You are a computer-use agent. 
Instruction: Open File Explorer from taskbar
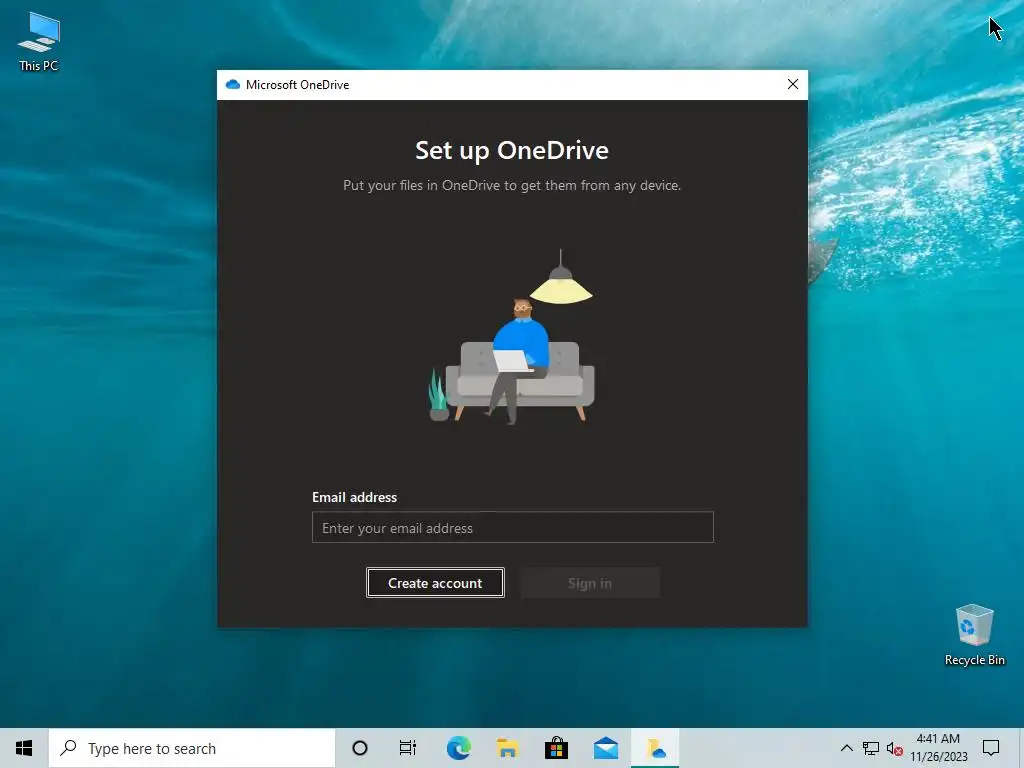(507, 748)
